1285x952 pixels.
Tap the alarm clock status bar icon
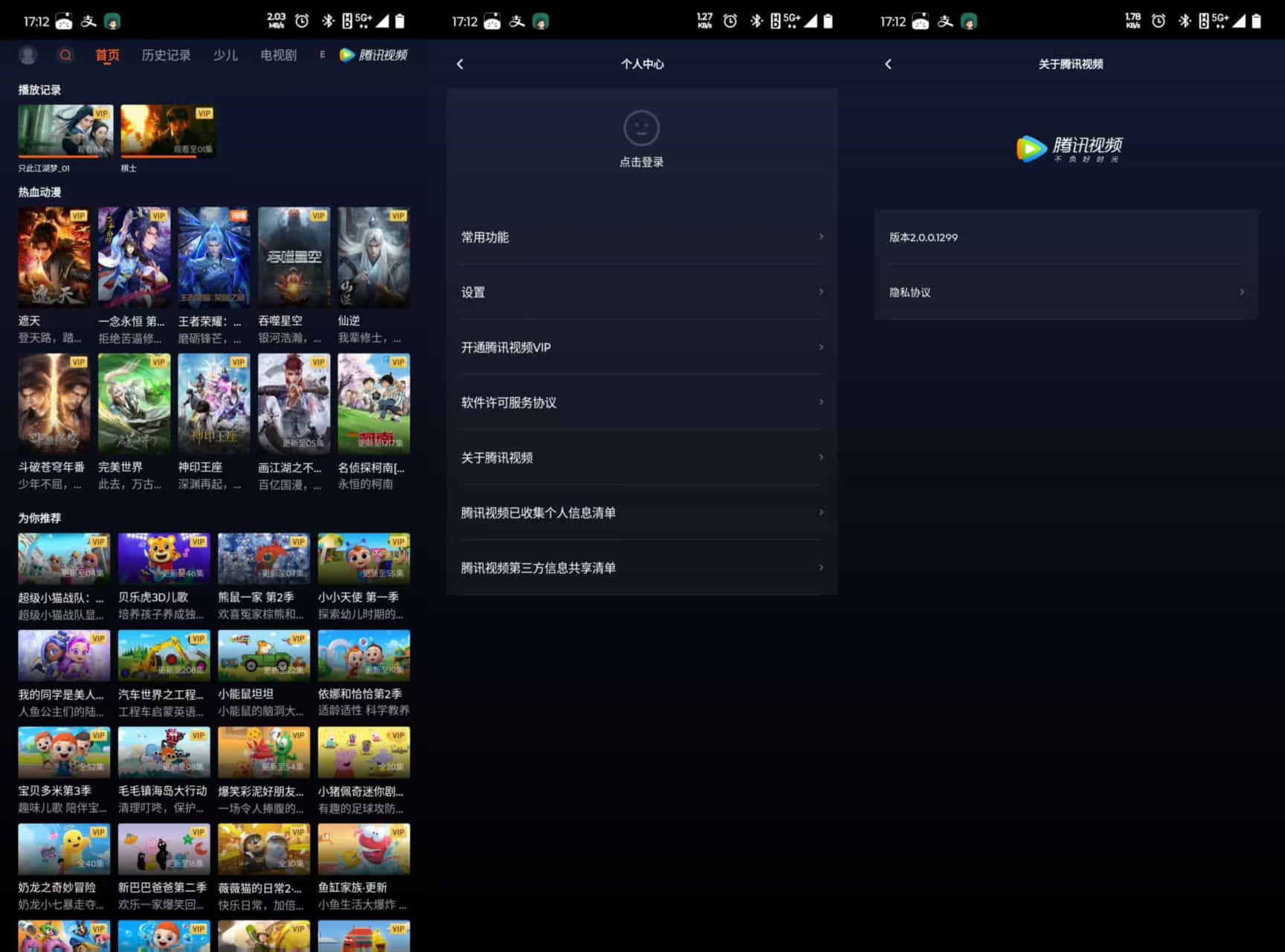[x=302, y=21]
